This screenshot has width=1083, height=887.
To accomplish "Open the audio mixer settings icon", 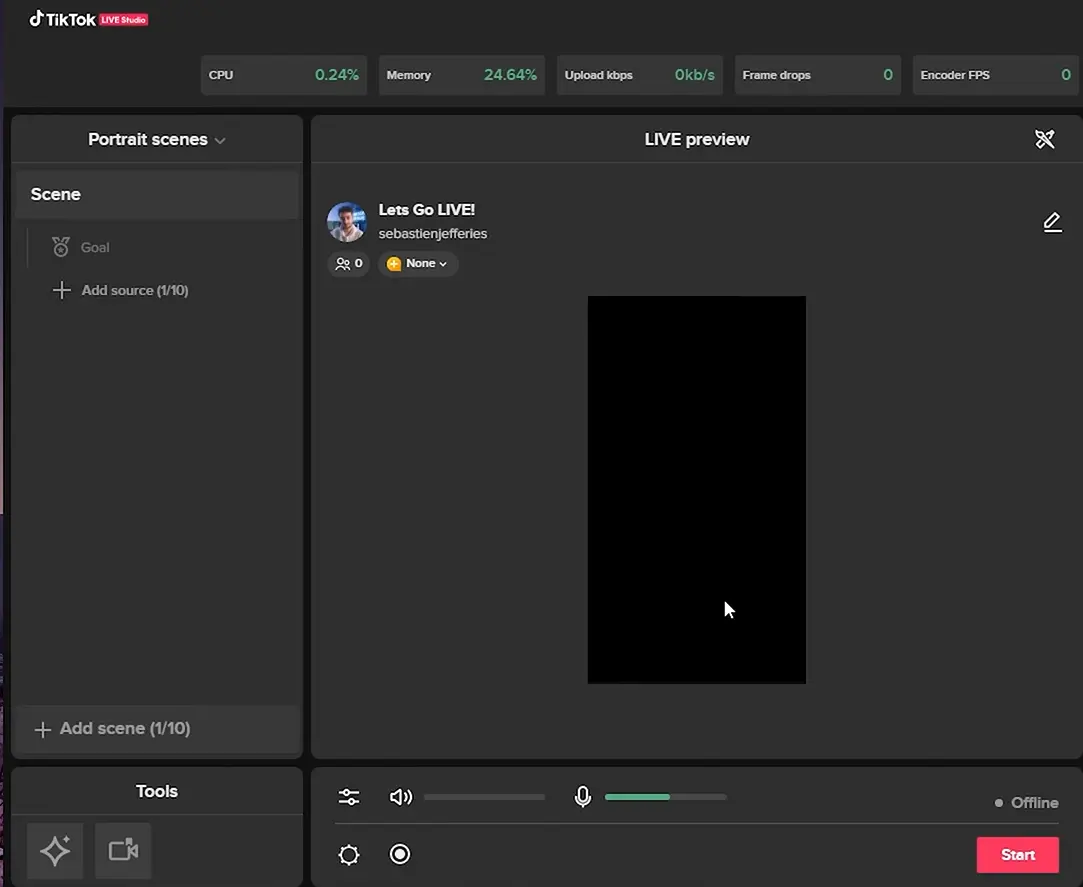I will pyautogui.click(x=349, y=797).
